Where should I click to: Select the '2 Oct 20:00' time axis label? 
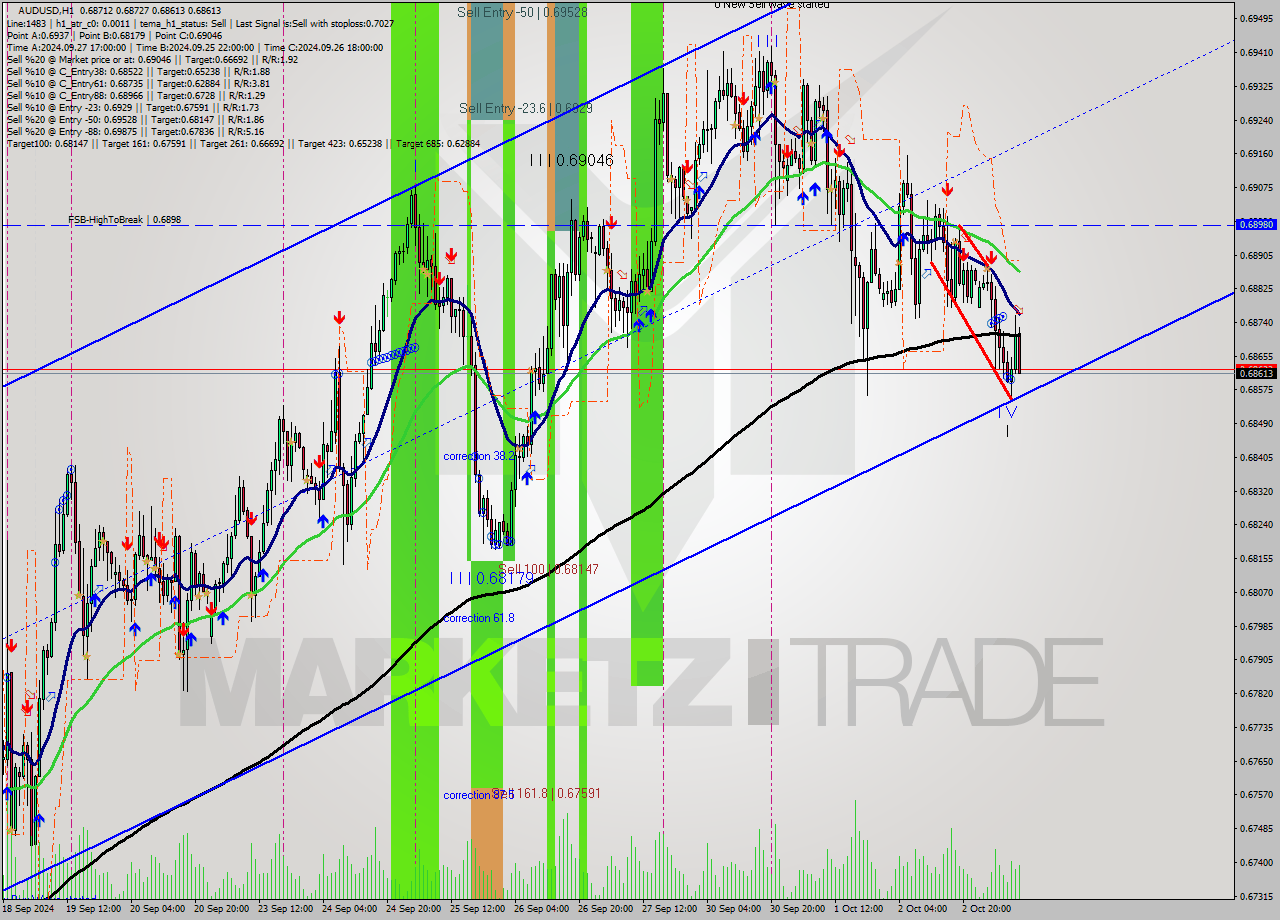987,909
